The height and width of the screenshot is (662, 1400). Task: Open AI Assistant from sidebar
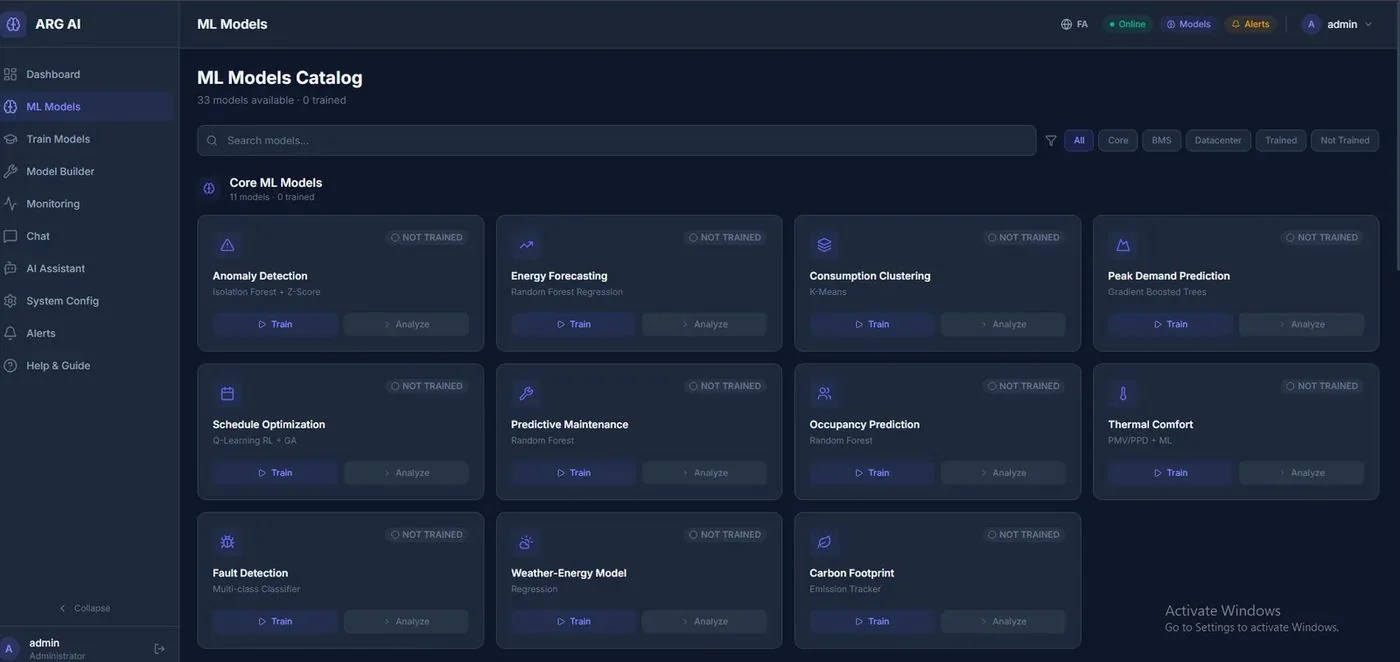(88, 268)
